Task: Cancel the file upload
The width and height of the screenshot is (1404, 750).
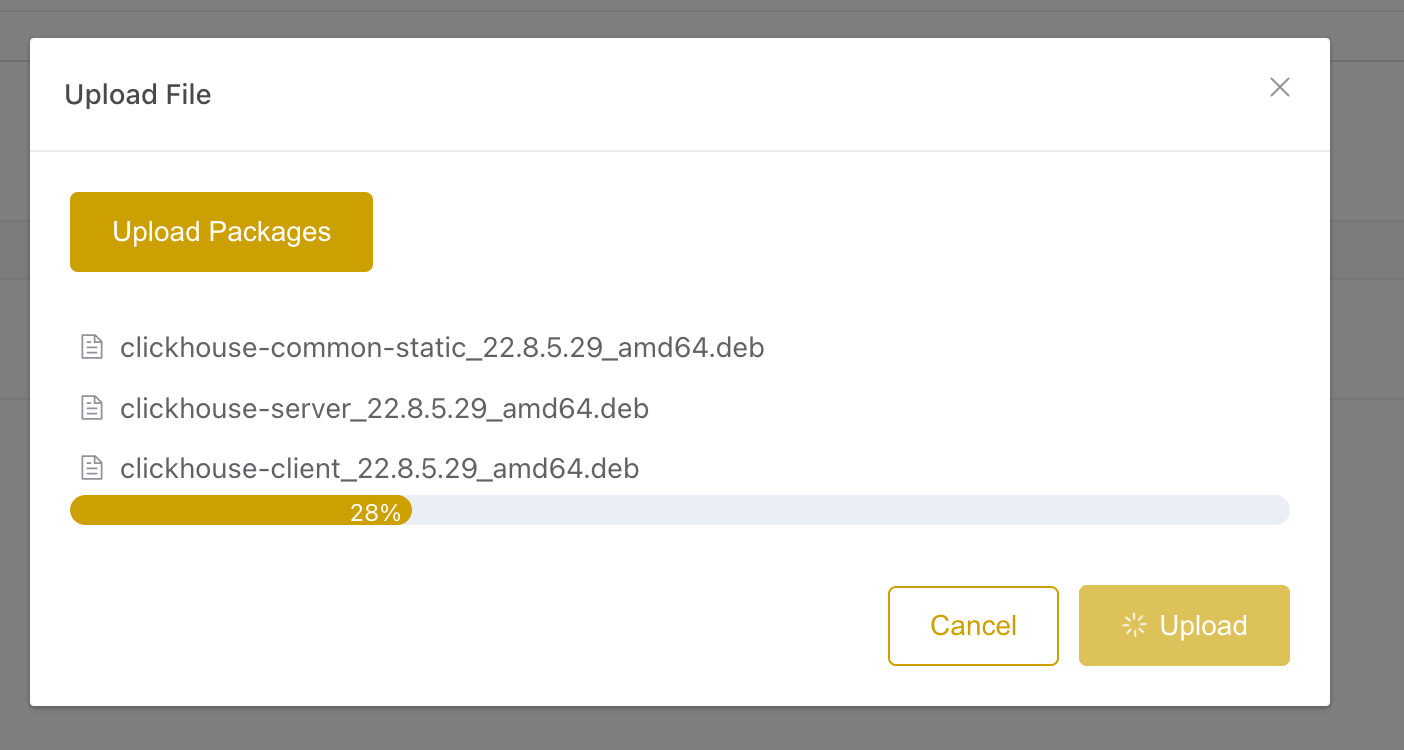Action: point(973,625)
